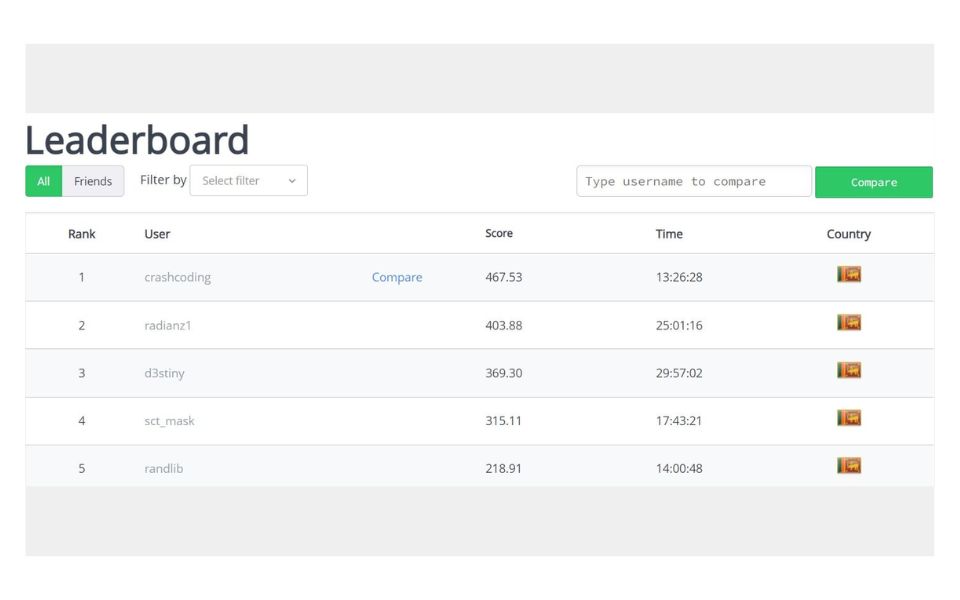The image size is (960, 600).
Task: Switch to the Friends tab
Action: click(x=93, y=181)
